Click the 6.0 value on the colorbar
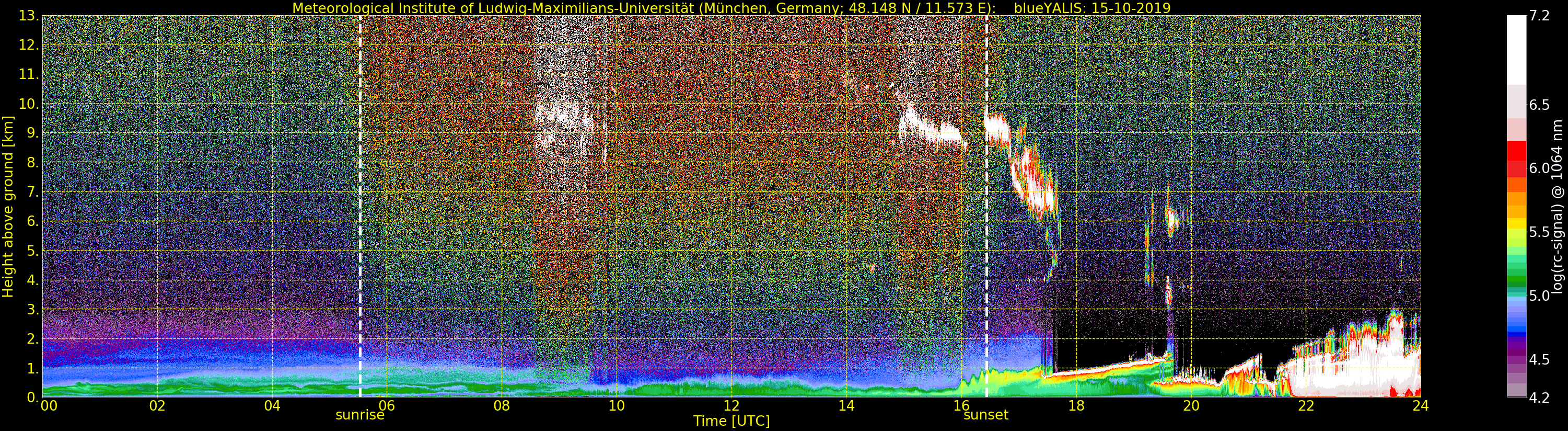The width and height of the screenshot is (1568, 431). 1539,168
